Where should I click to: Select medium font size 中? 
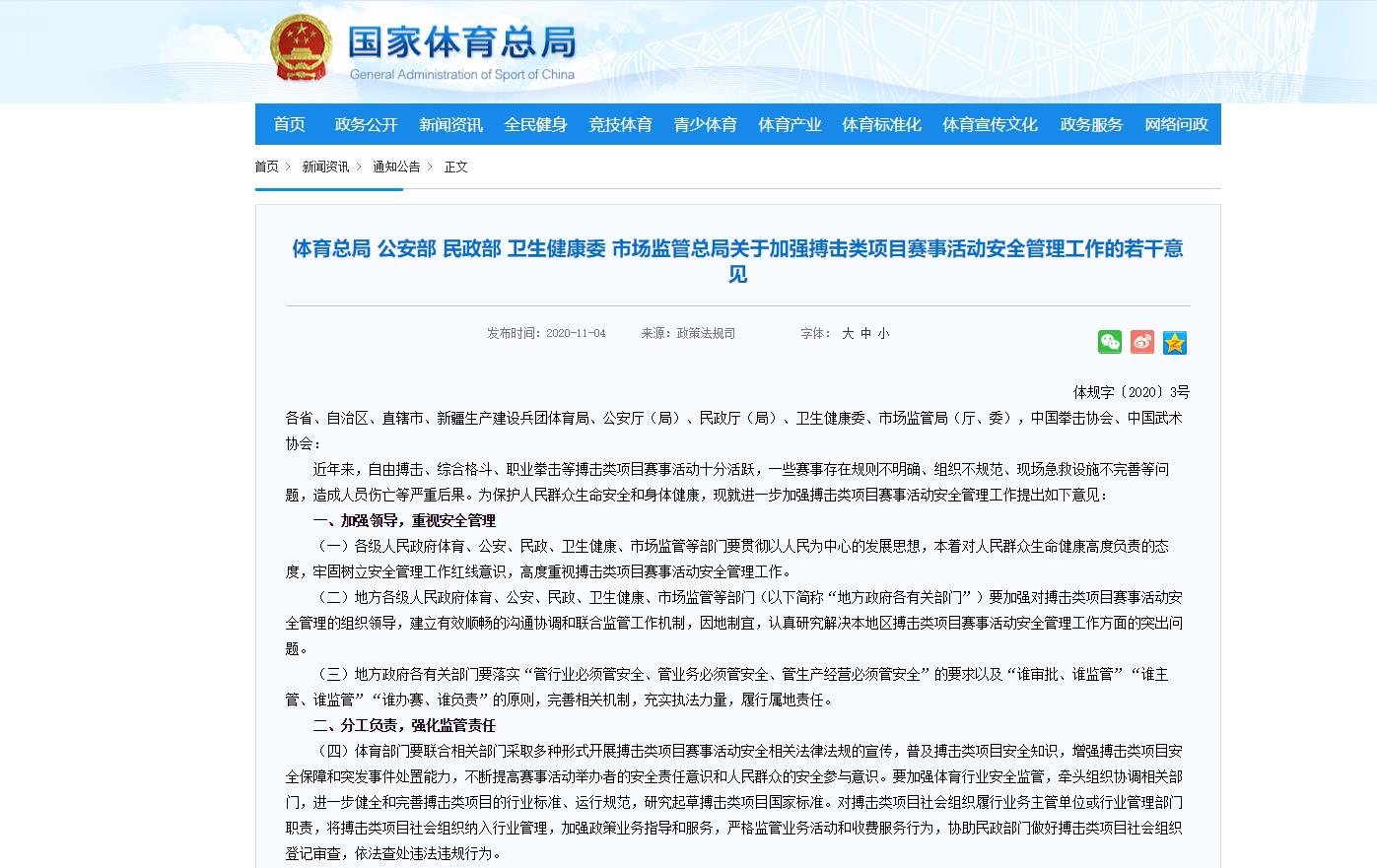[866, 334]
